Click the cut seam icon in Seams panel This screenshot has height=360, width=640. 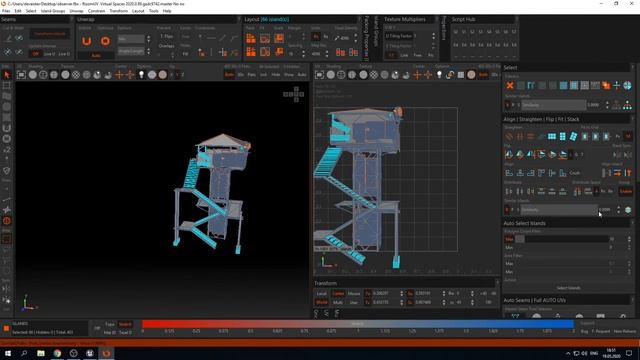8,38
